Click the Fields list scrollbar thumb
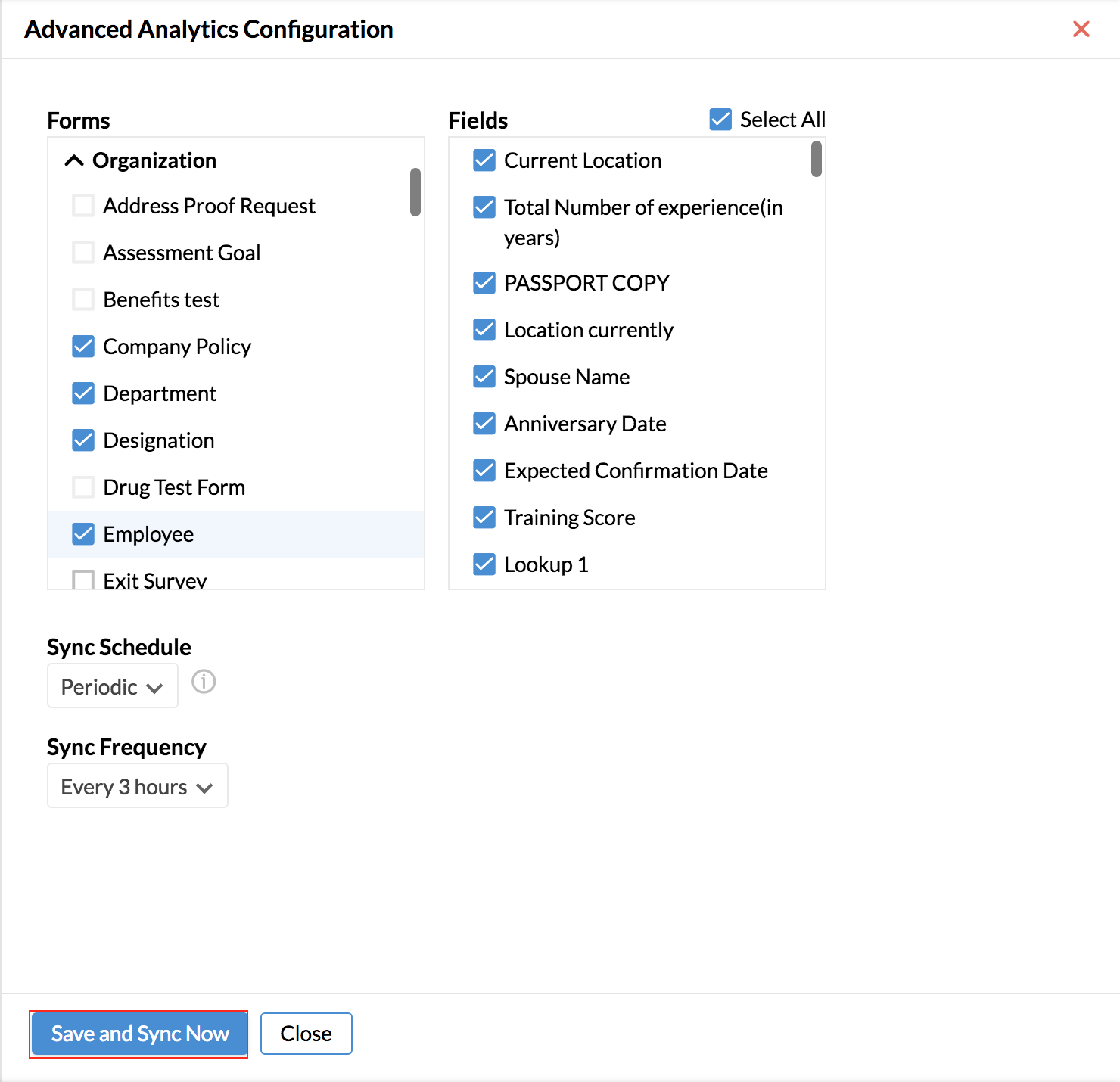Screen dimensions: 1120x1082 coord(817,159)
